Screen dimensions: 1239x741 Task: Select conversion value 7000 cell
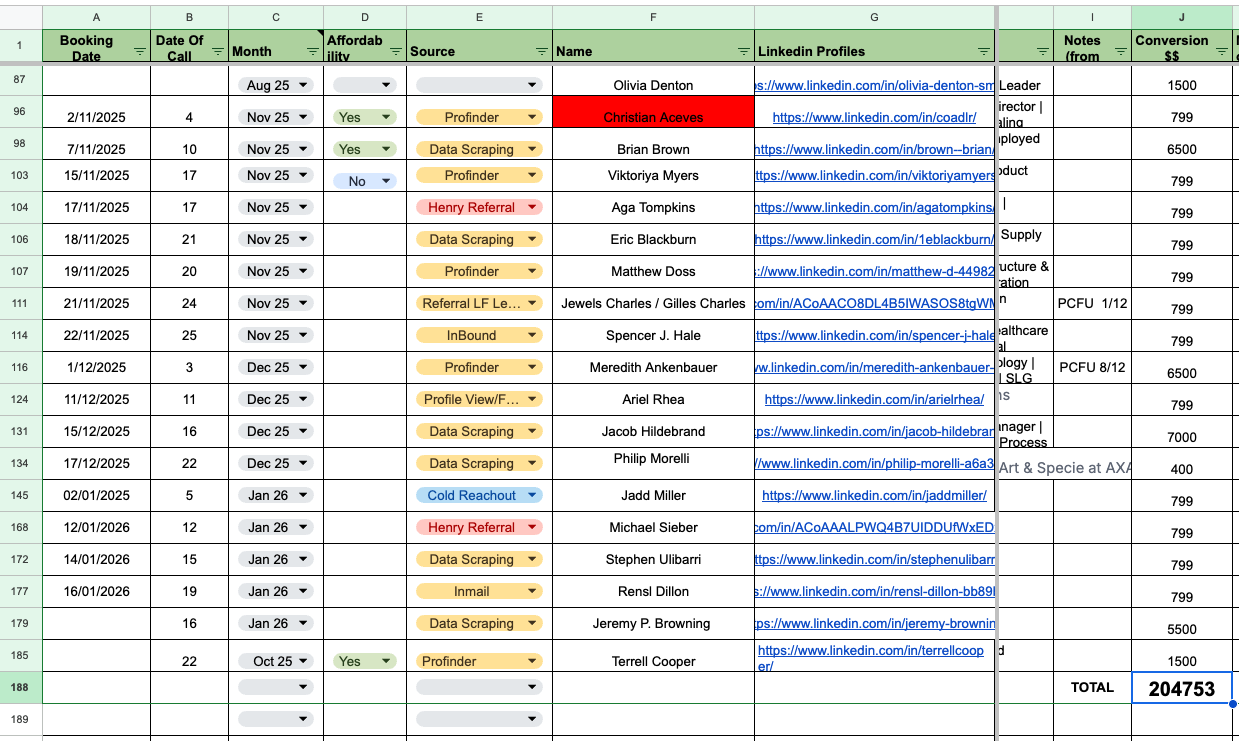(x=1182, y=431)
